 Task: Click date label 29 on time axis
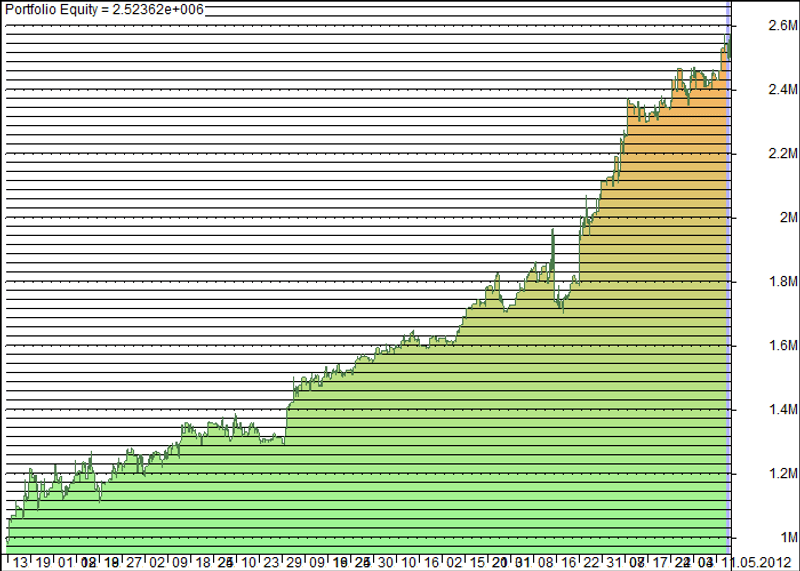pyautogui.click(x=294, y=563)
